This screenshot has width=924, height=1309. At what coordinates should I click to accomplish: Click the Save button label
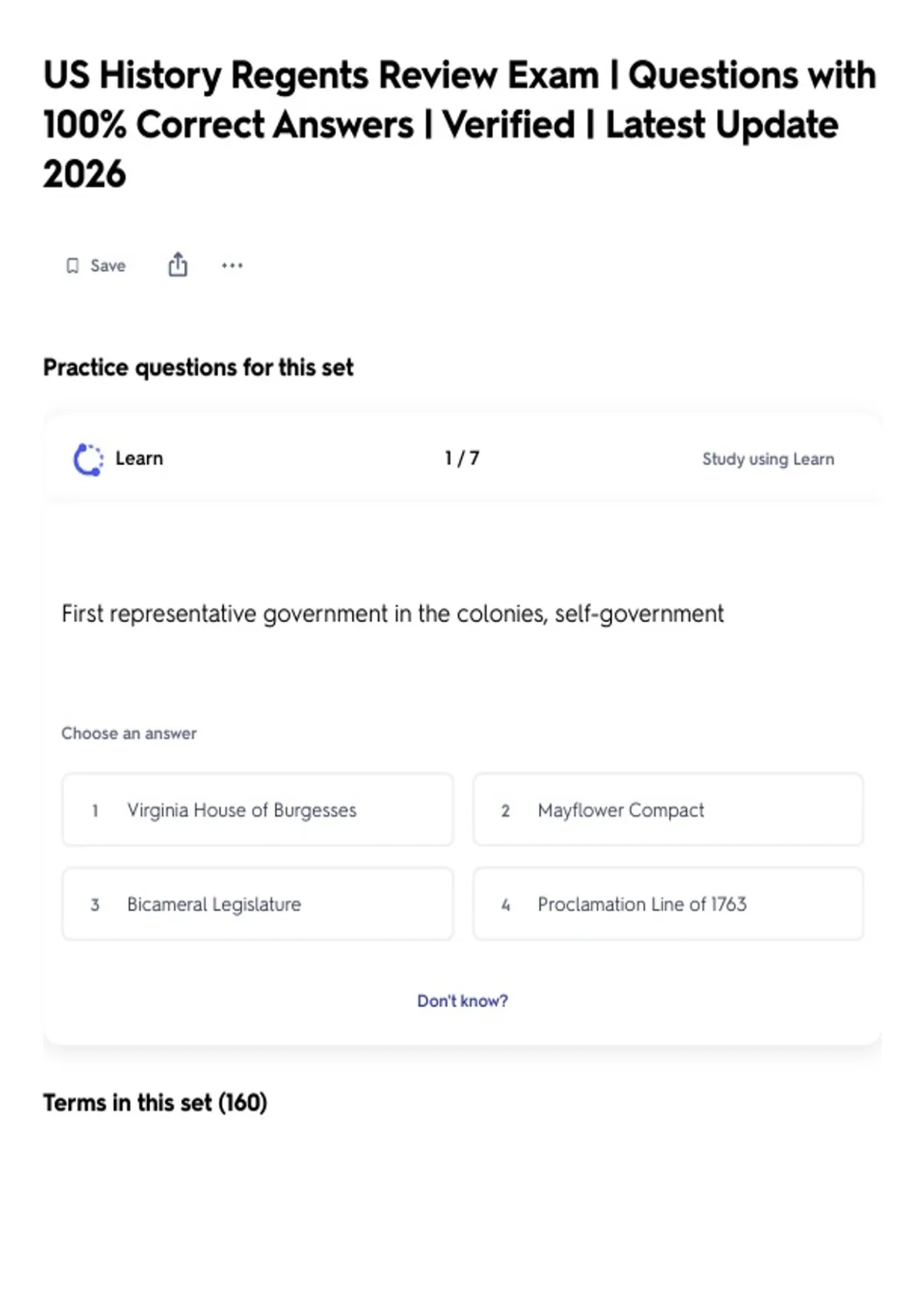pyautogui.click(x=108, y=266)
